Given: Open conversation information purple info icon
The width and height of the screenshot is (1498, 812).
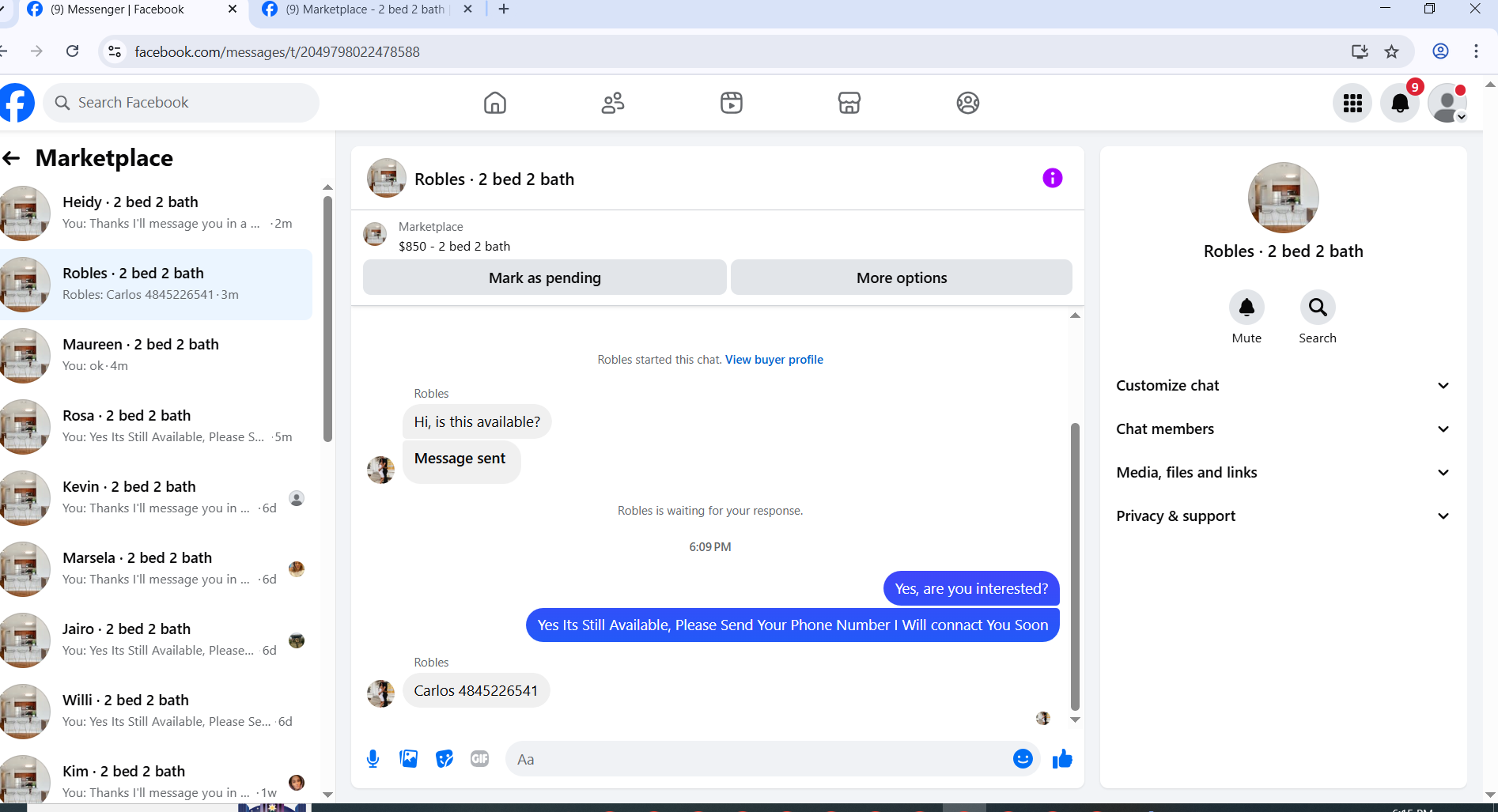Looking at the screenshot, I should pos(1052,178).
